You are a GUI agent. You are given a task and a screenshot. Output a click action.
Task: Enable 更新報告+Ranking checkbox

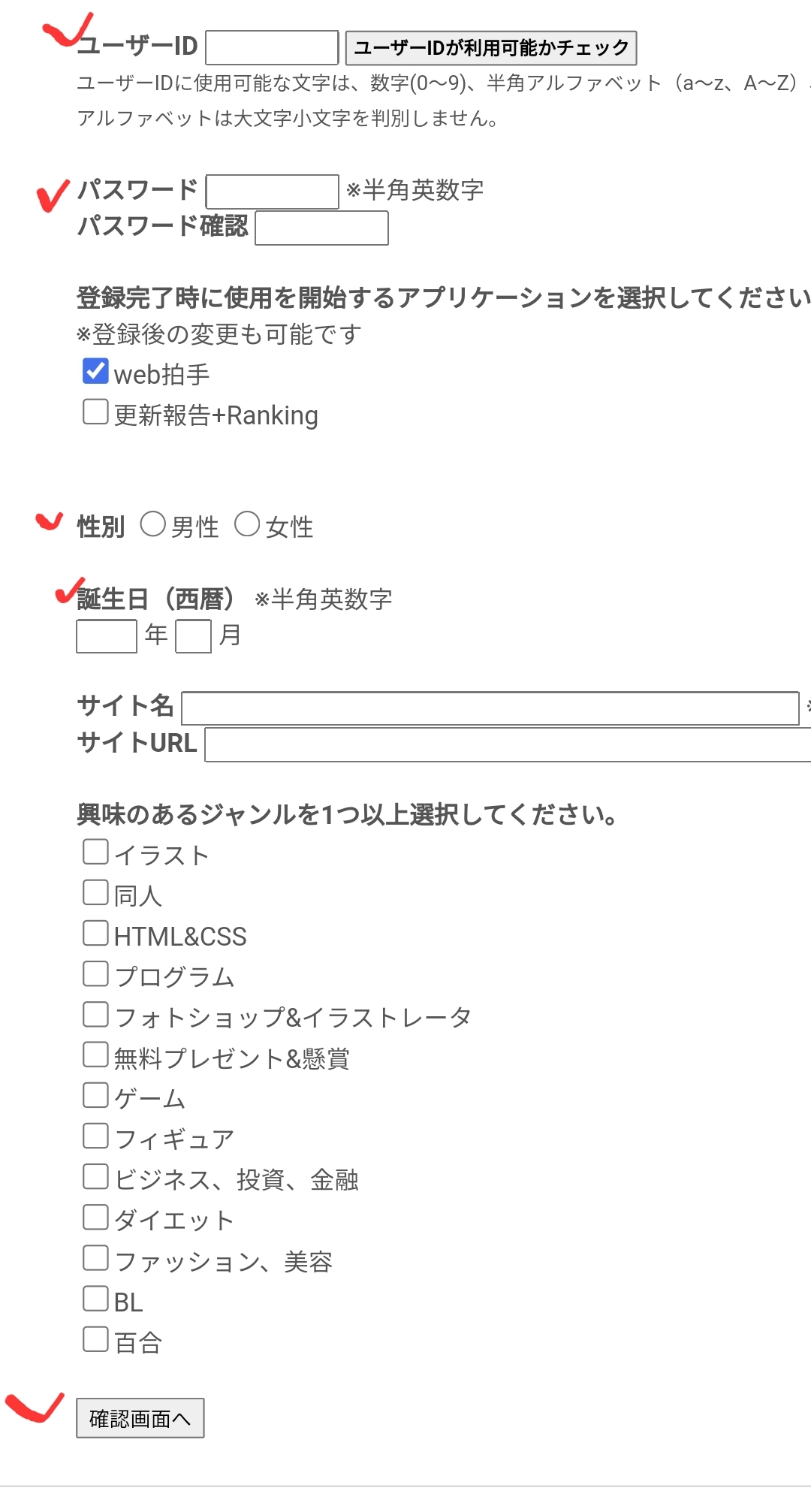(95, 412)
